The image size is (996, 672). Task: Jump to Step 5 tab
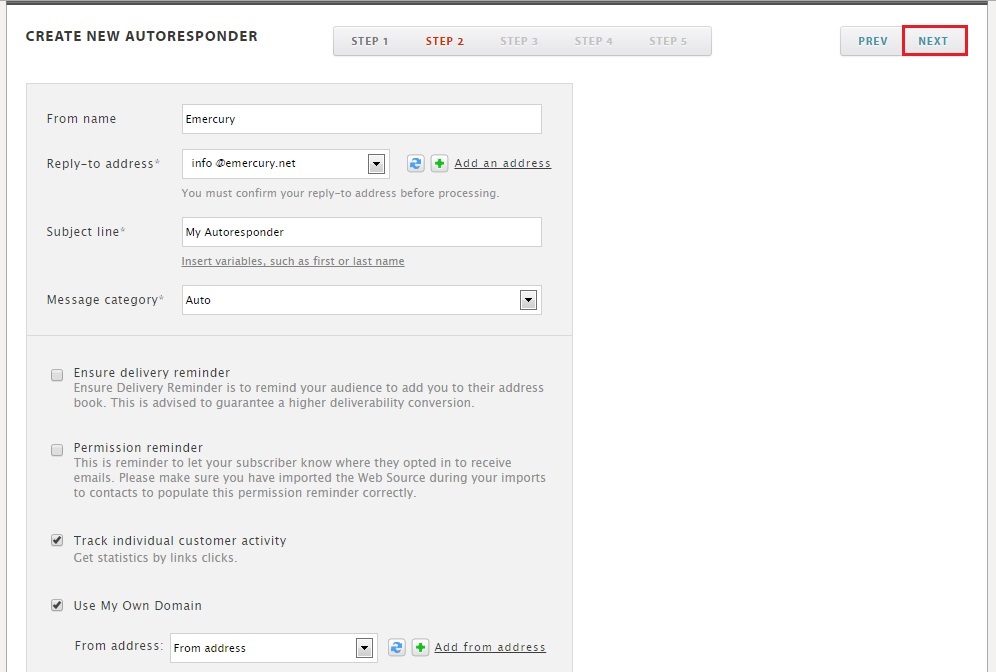[668, 41]
